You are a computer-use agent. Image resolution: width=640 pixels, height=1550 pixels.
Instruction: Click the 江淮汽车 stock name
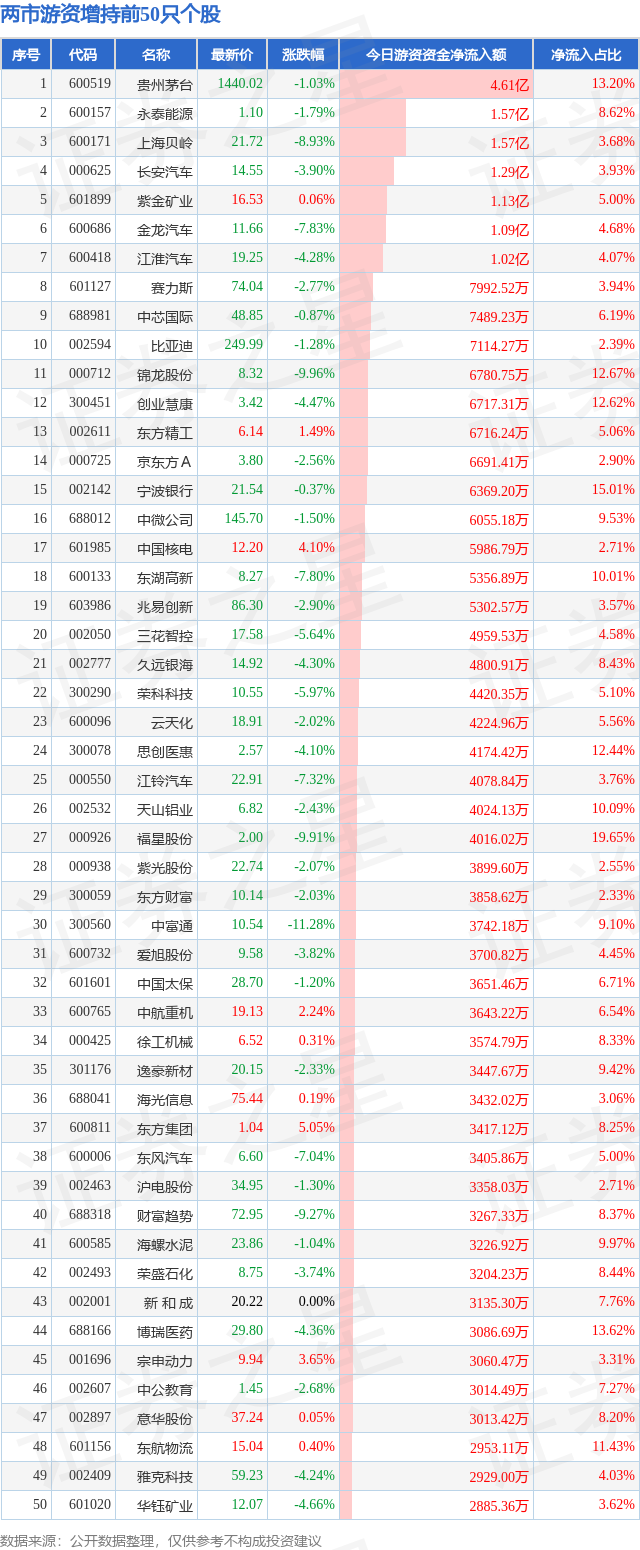(165, 259)
